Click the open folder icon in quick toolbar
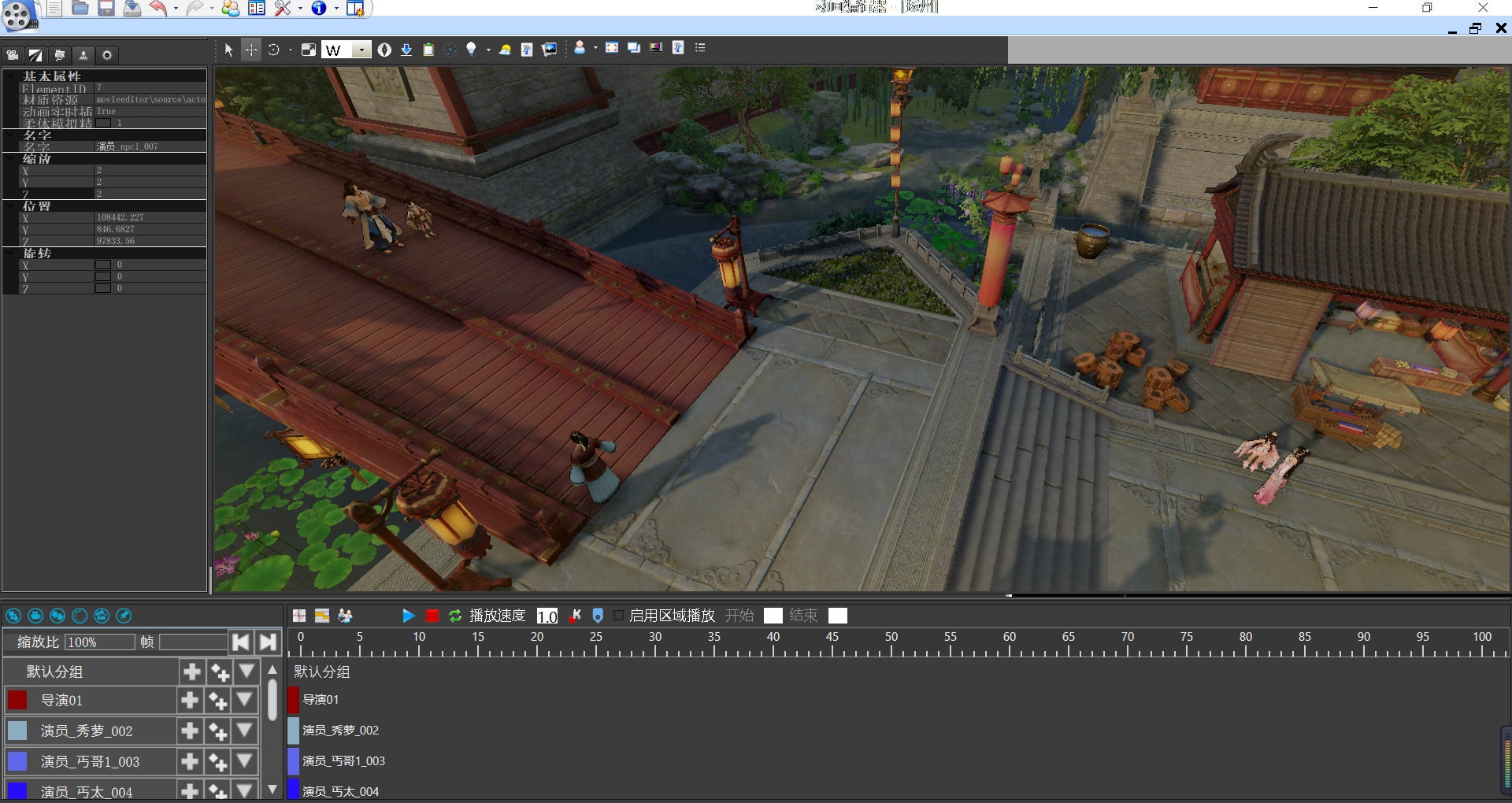The height and width of the screenshot is (803, 1512). click(x=80, y=8)
